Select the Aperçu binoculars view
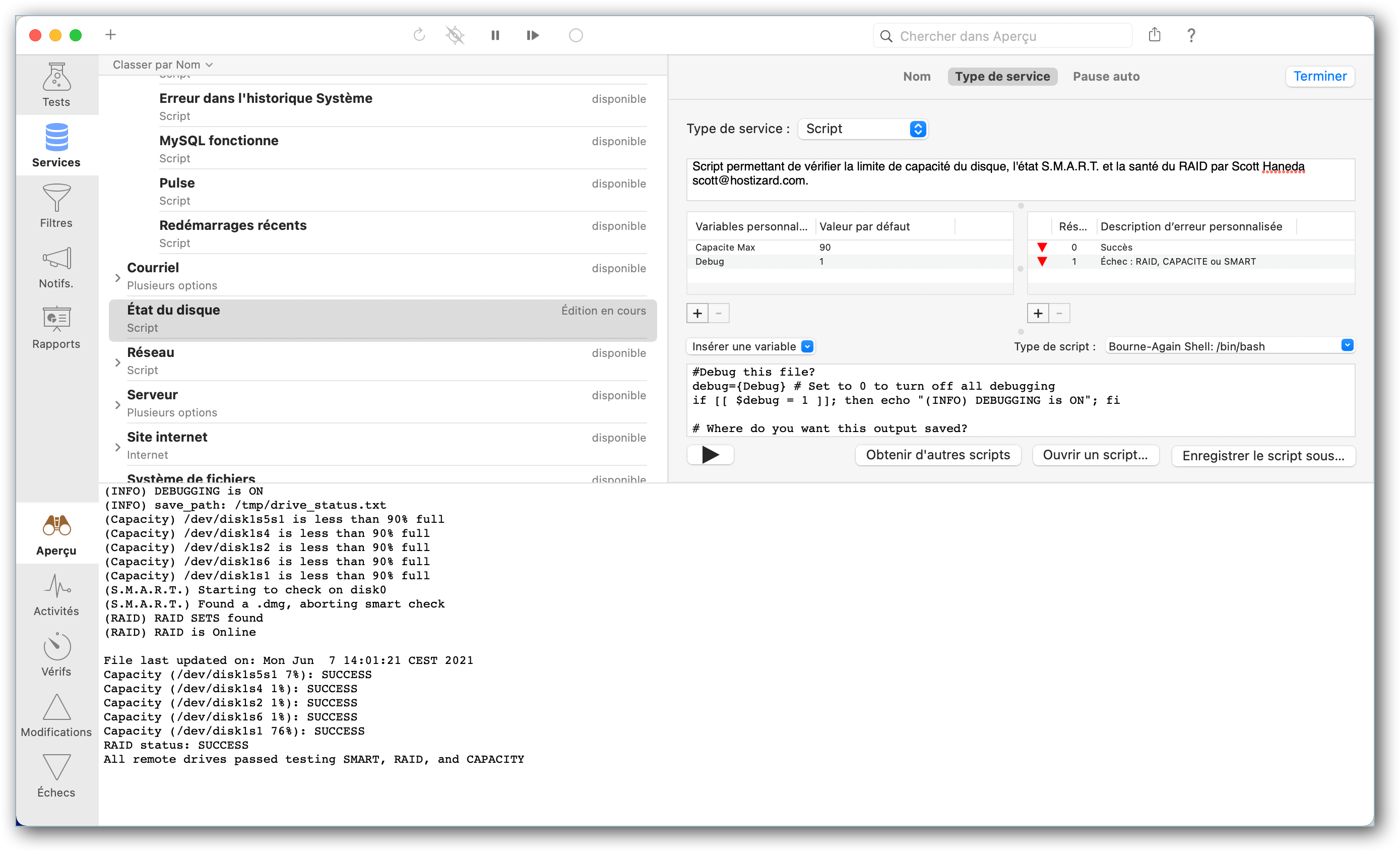The height and width of the screenshot is (852, 1400). 56,534
